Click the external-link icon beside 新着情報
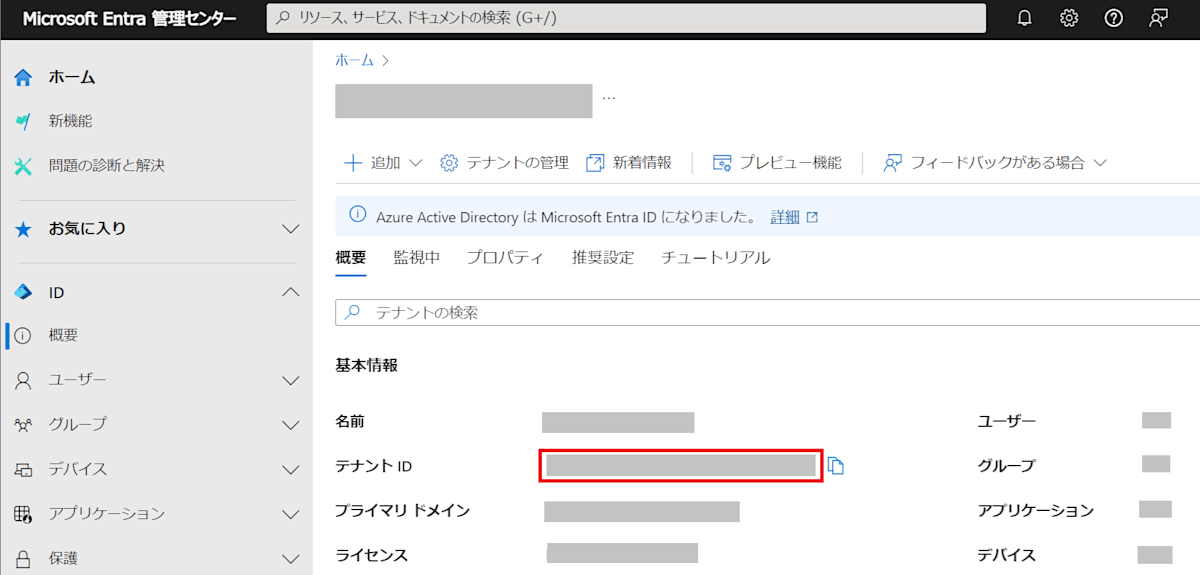The image size is (1200, 575). coord(595,163)
